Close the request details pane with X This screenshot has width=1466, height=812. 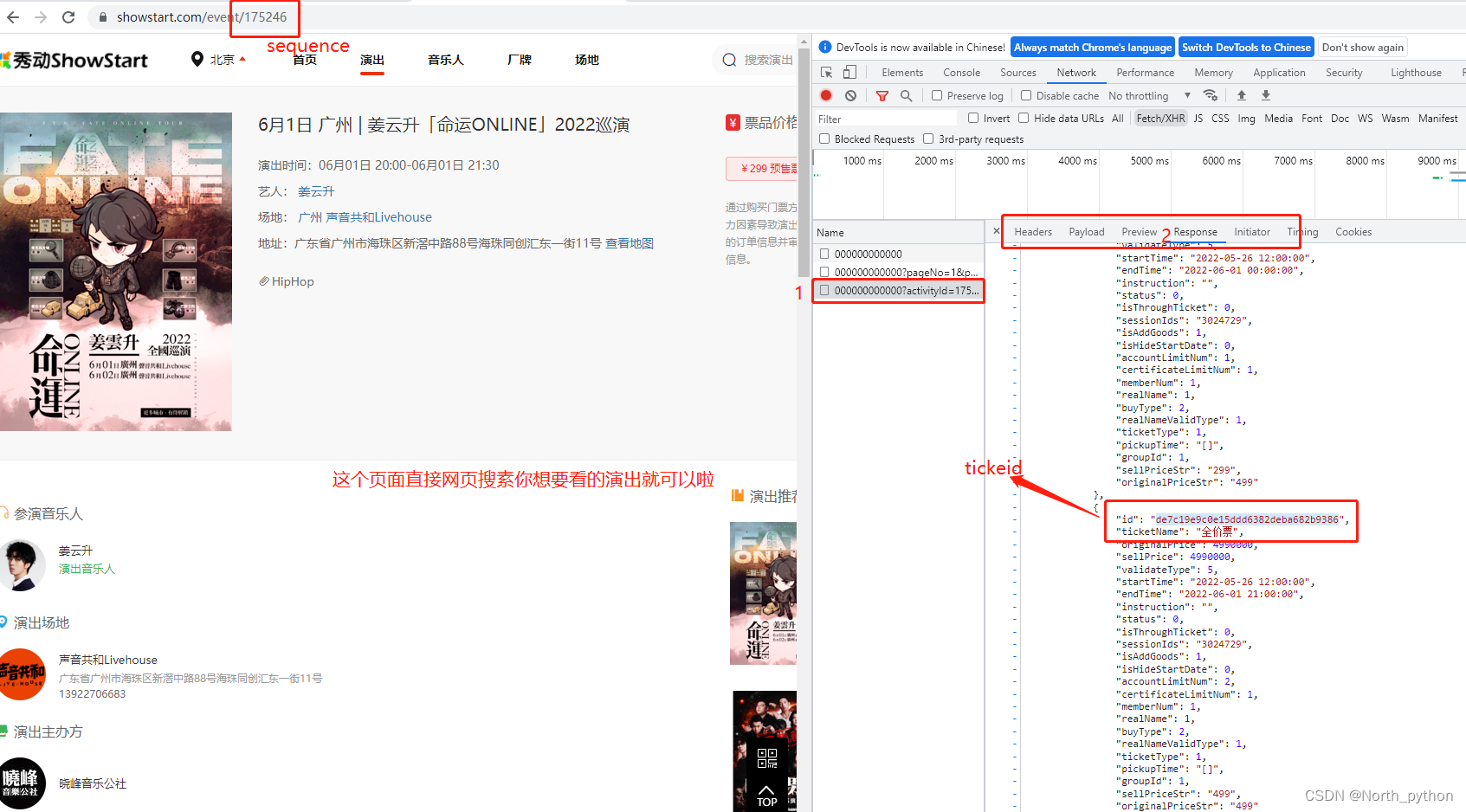(x=997, y=231)
